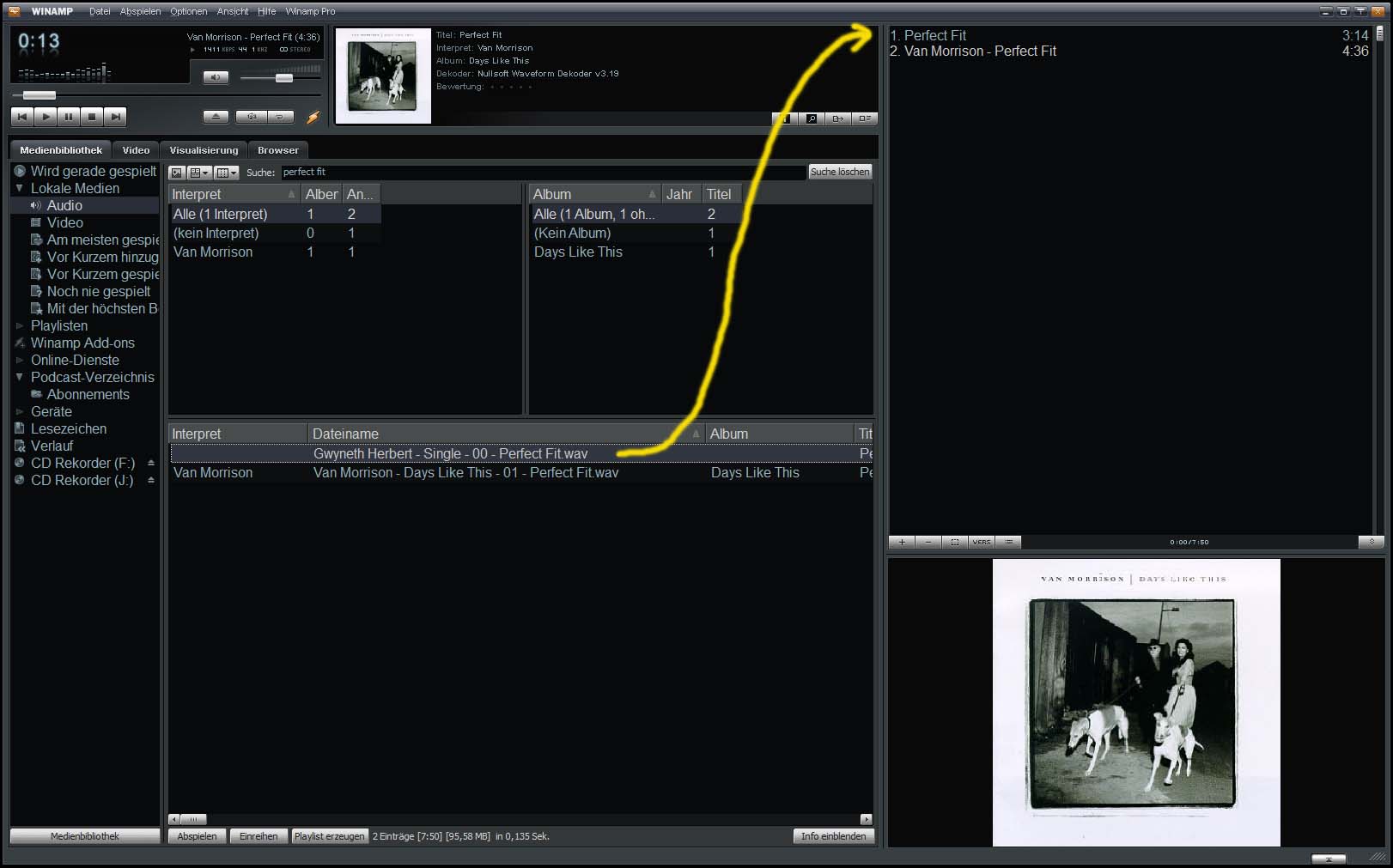Click the Suche löschen button

[x=839, y=172]
